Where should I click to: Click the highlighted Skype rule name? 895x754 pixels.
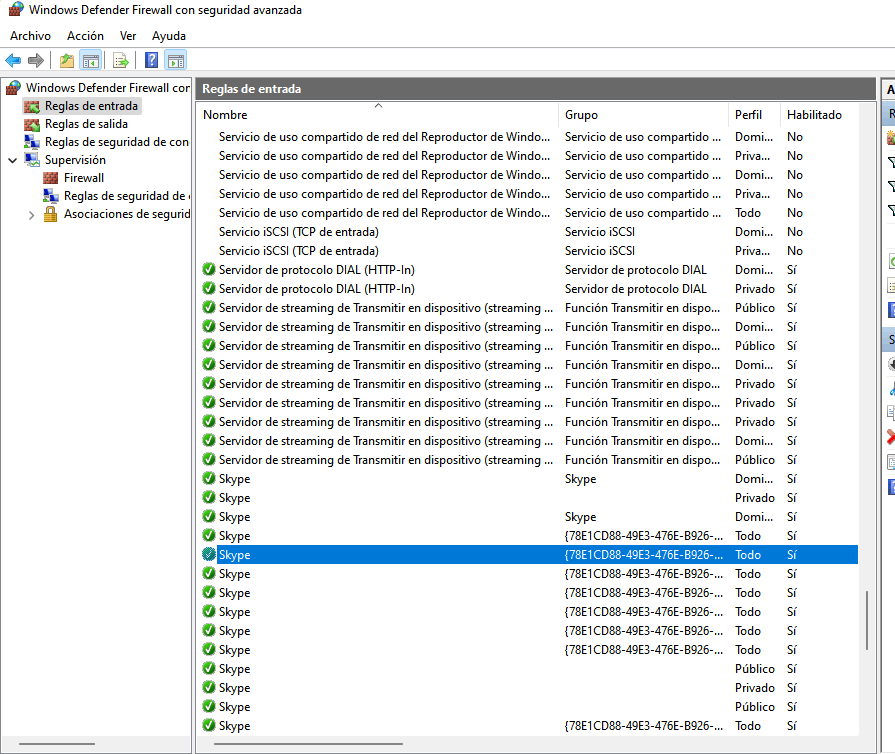pos(235,555)
